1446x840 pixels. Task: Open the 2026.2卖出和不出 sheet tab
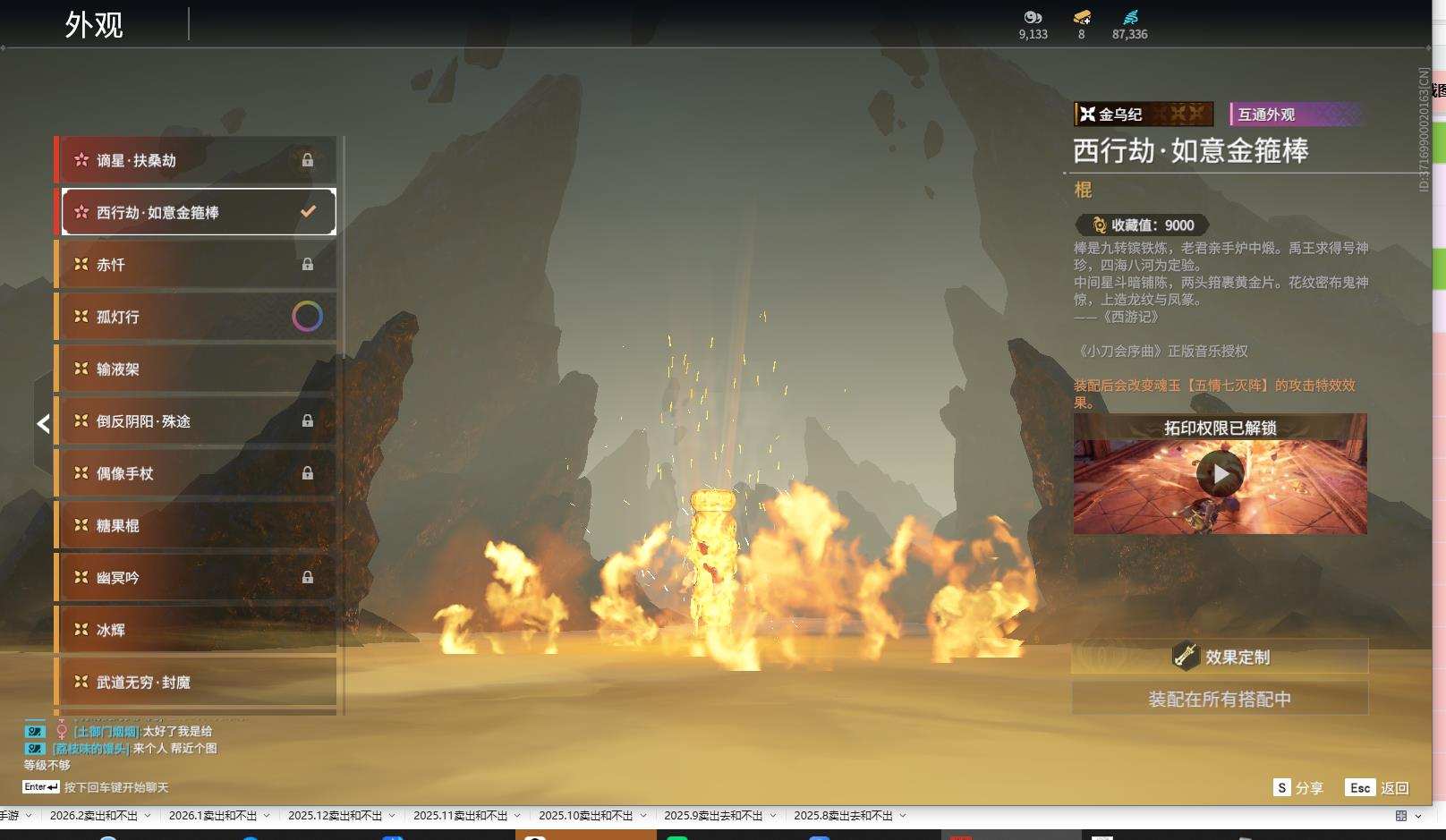click(94, 816)
